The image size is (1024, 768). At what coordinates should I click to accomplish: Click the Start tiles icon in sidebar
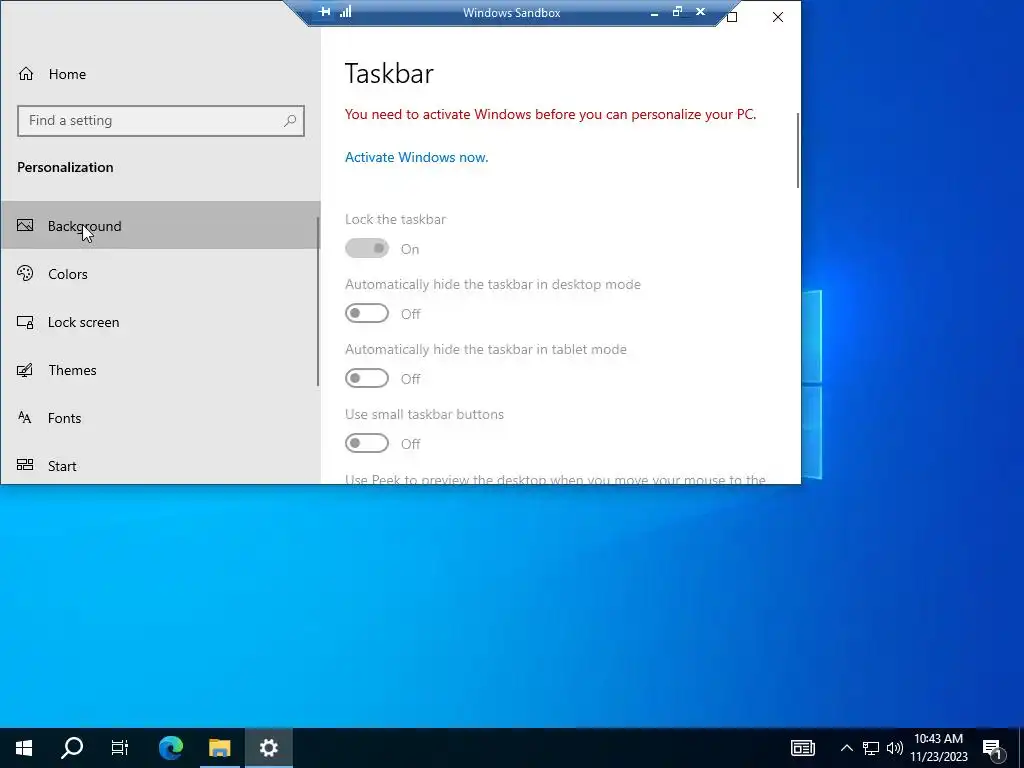25,465
